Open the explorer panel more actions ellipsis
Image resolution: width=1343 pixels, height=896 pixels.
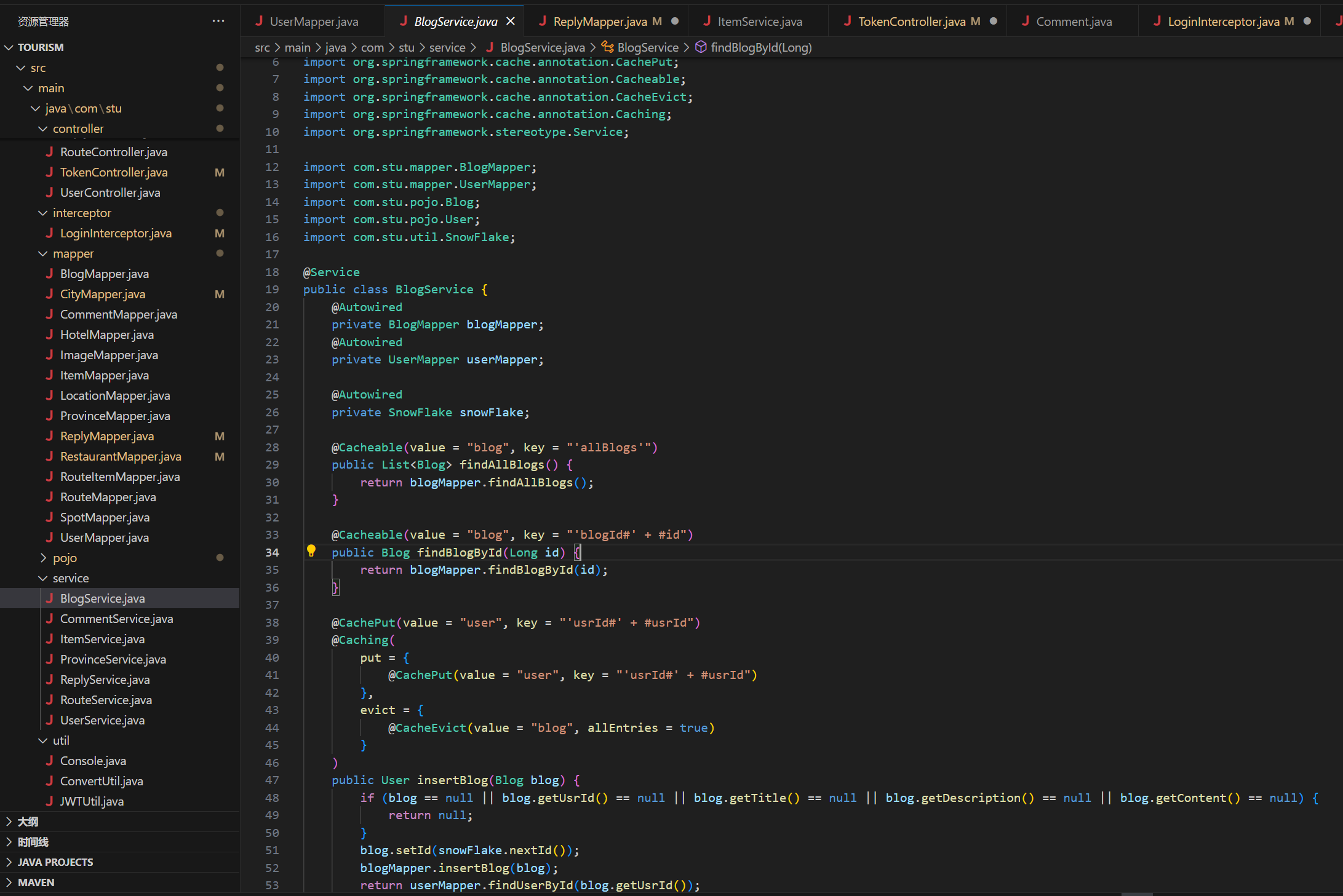coord(218,21)
